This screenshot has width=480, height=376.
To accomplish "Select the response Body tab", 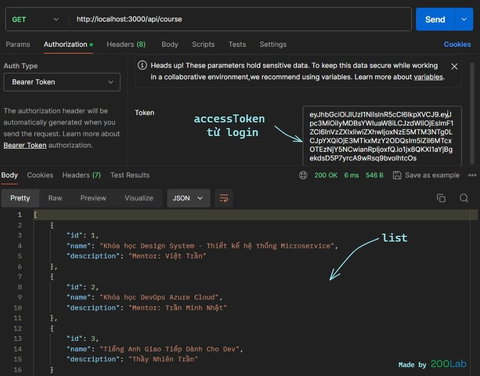I will tap(9, 175).
